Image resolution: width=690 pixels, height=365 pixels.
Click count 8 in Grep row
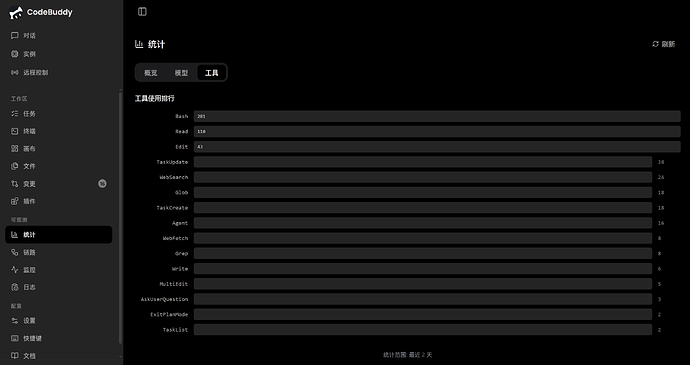tap(660, 254)
